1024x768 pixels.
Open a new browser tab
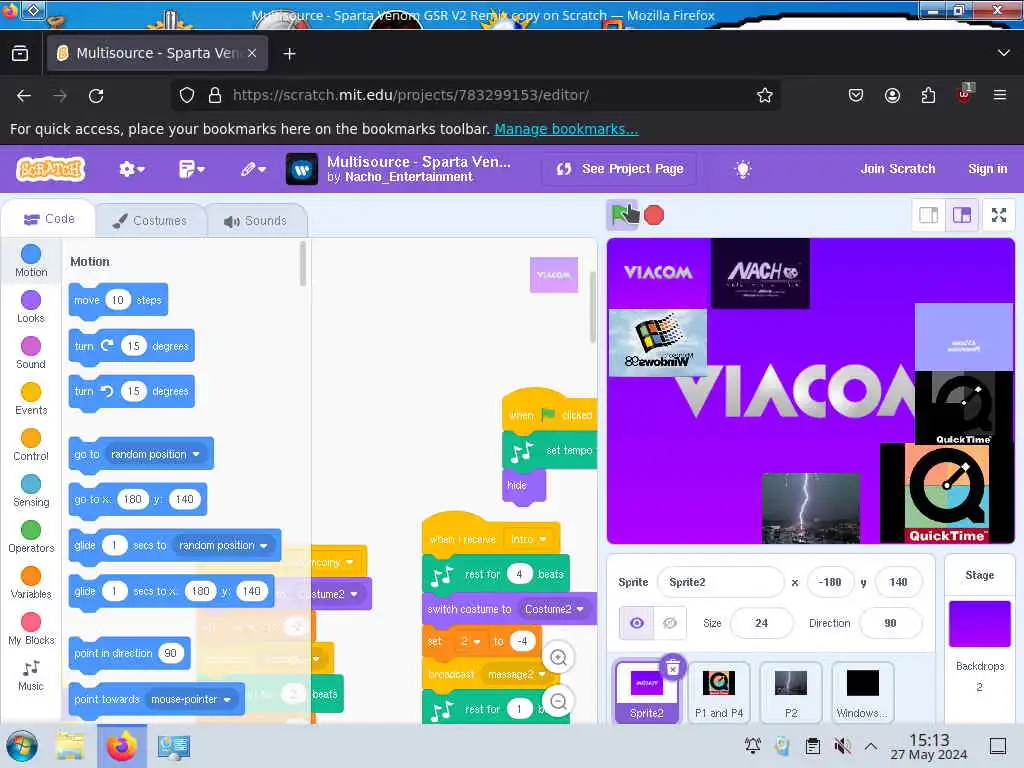(x=289, y=54)
